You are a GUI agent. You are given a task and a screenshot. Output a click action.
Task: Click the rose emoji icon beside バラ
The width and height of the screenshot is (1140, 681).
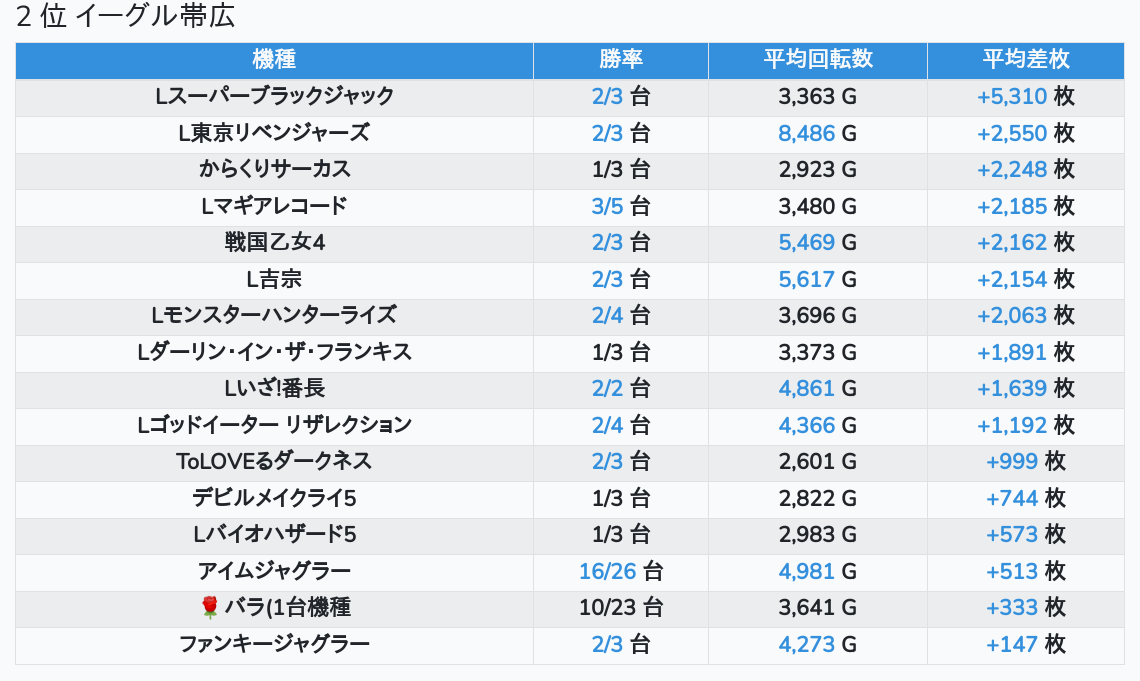[210, 607]
